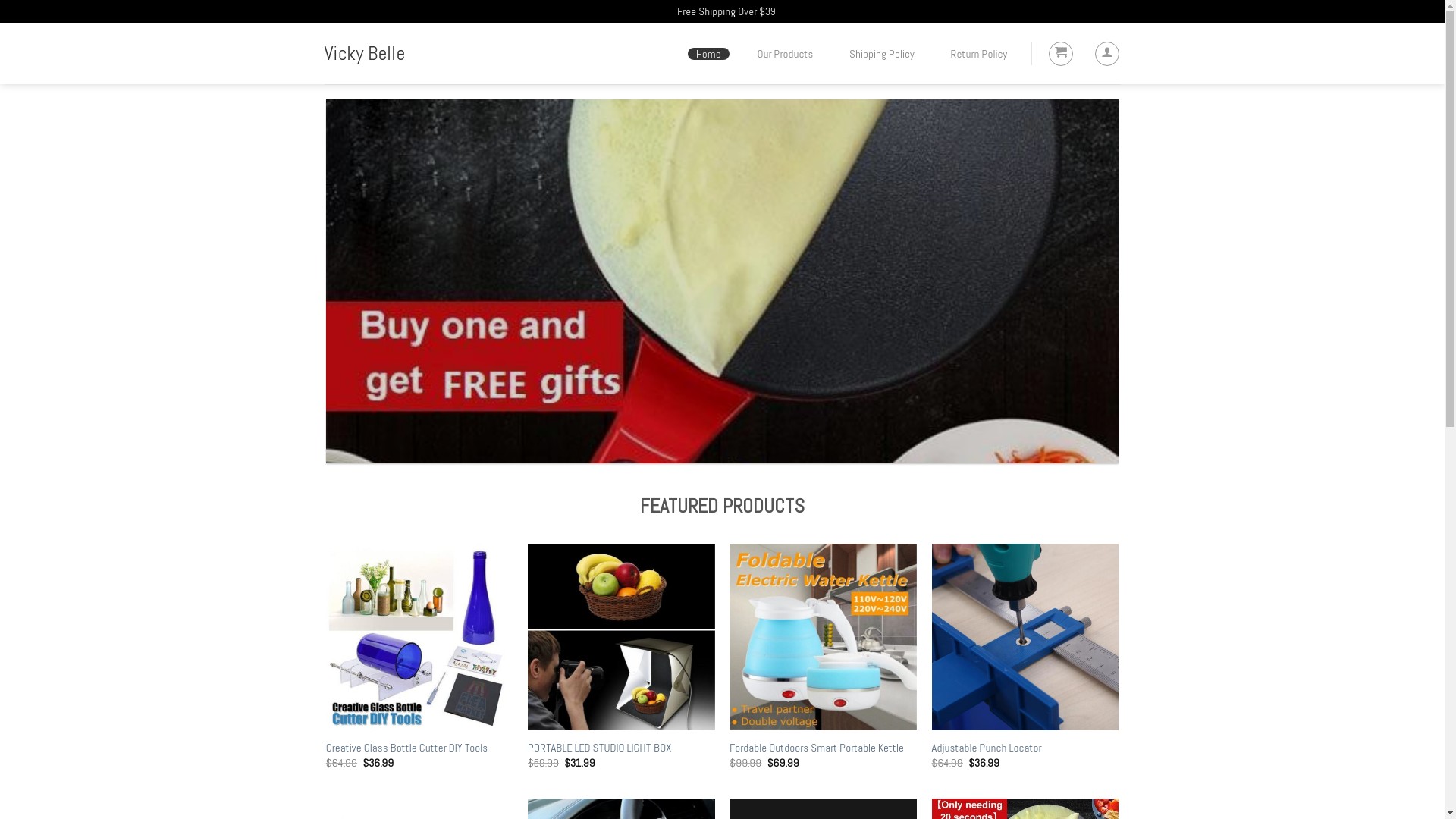
Task: Open the Only needing 20 seconds product thumbnail
Action: (x=1025, y=808)
